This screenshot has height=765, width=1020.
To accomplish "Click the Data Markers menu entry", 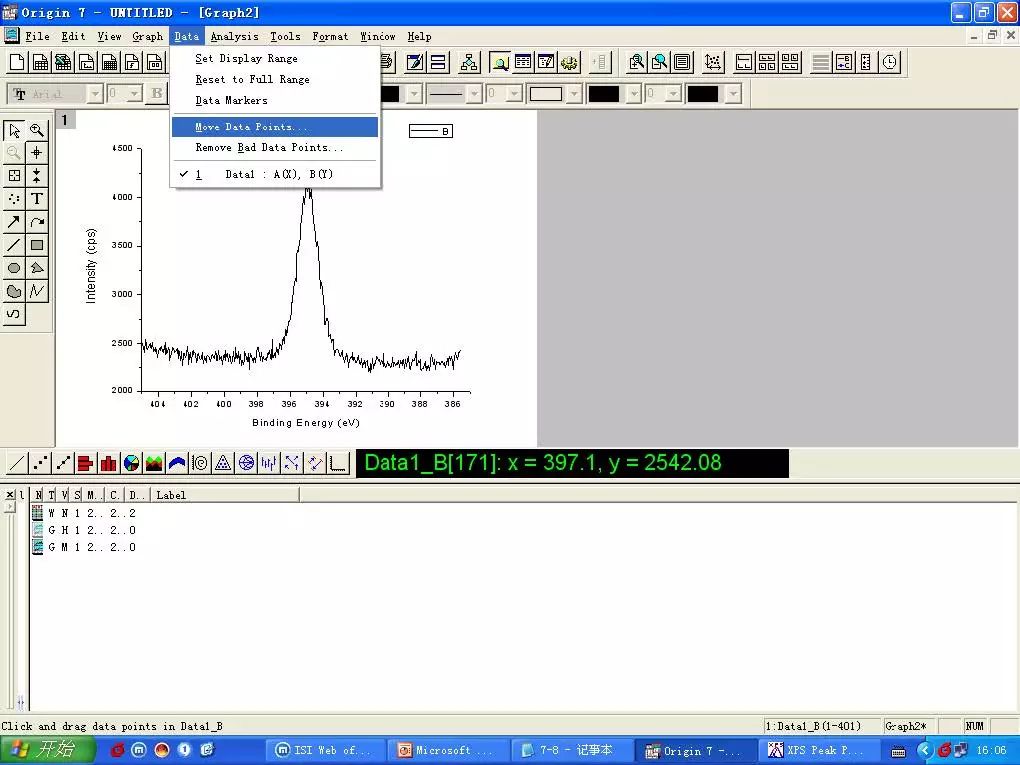I will pyautogui.click(x=275, y=100).
